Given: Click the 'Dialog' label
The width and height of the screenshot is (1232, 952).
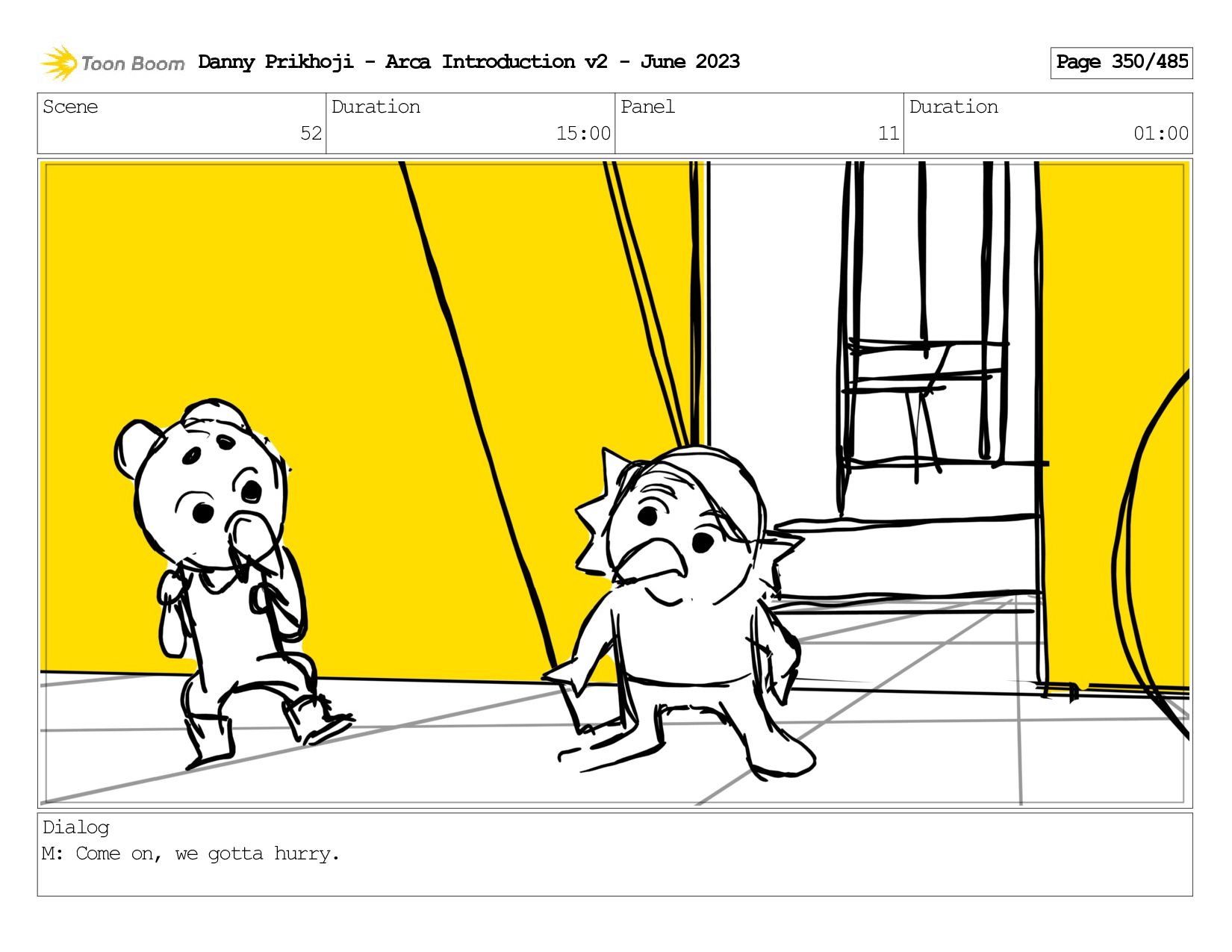Looking at the screenshot, I should pos(75,827).
